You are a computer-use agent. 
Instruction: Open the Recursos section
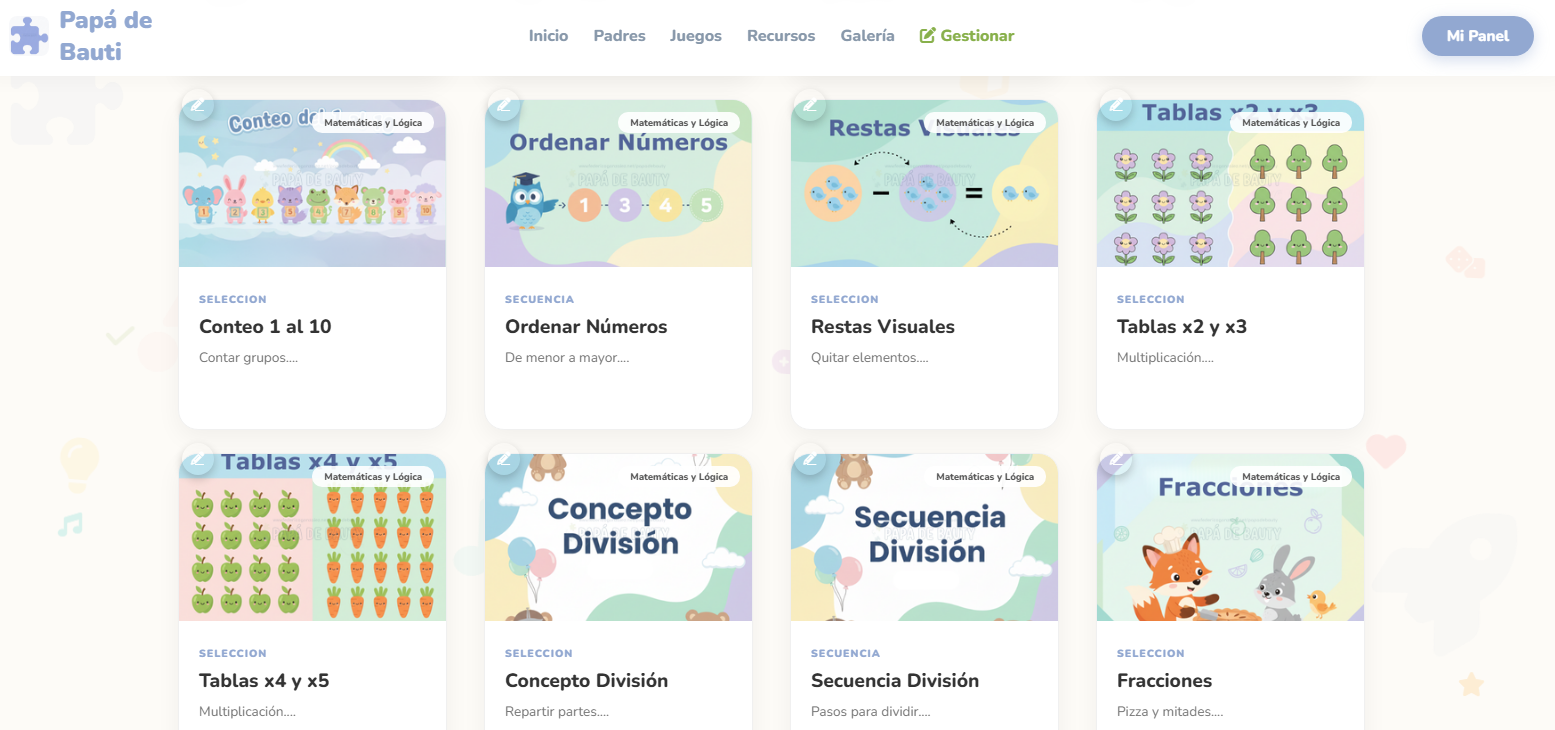(x=781, y=36)
